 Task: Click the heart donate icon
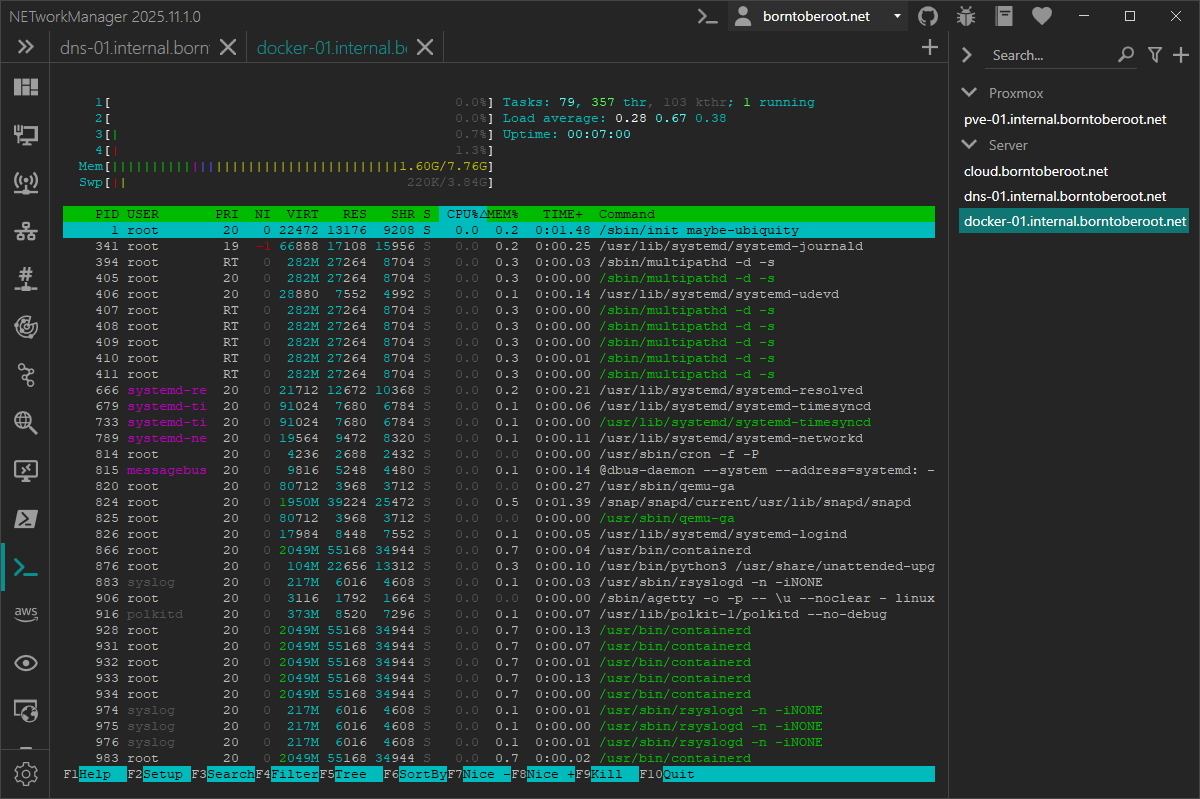(1042, 16)
